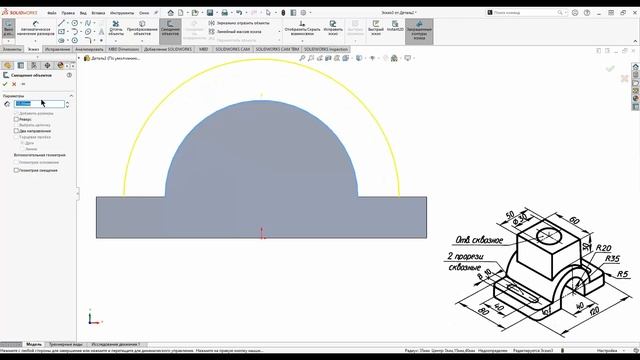Select the Slot sketch tool
Viewport: 640px width, 360px height.
click(62, 40)
